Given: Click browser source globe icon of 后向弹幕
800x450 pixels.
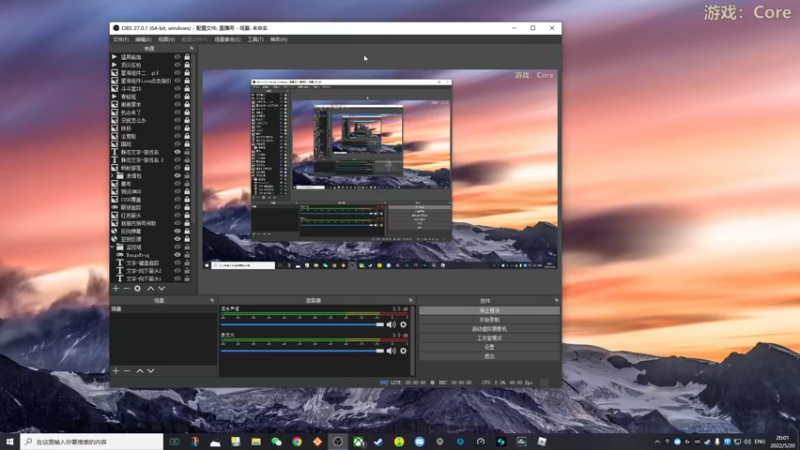Looking at the screenshot, I should pos(115,231).
